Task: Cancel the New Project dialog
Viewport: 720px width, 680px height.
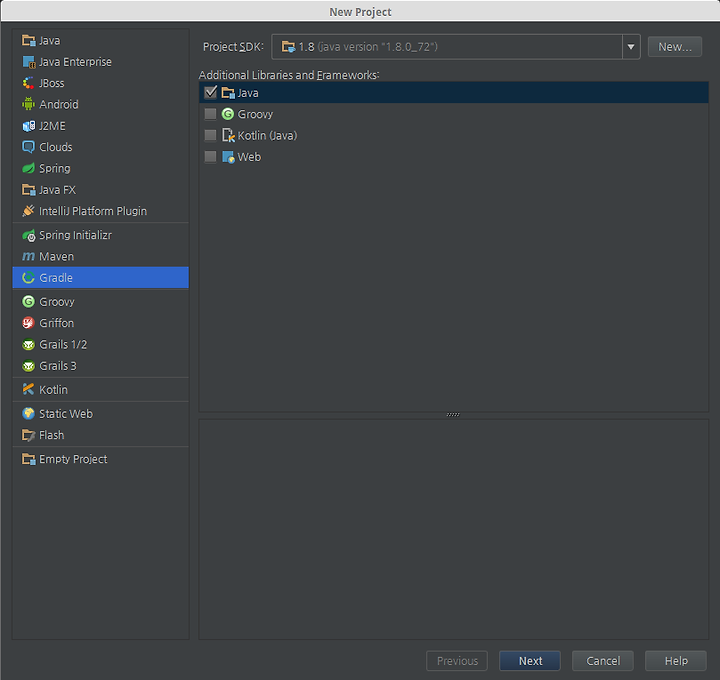Action: click(603, 661)
